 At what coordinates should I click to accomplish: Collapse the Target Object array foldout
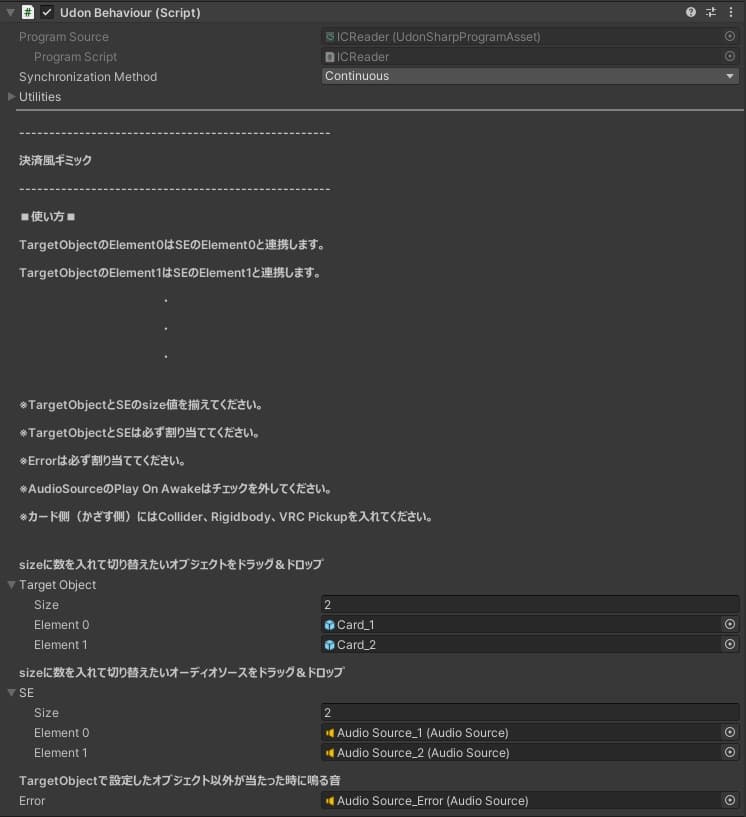[11, 585]
